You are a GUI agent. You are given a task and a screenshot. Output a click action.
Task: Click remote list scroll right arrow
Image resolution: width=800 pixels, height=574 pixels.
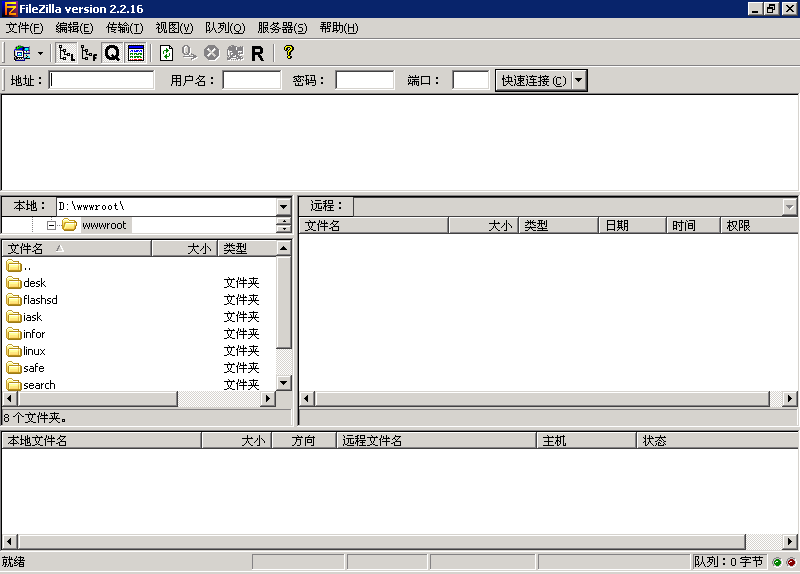click(x=790, y=398)
